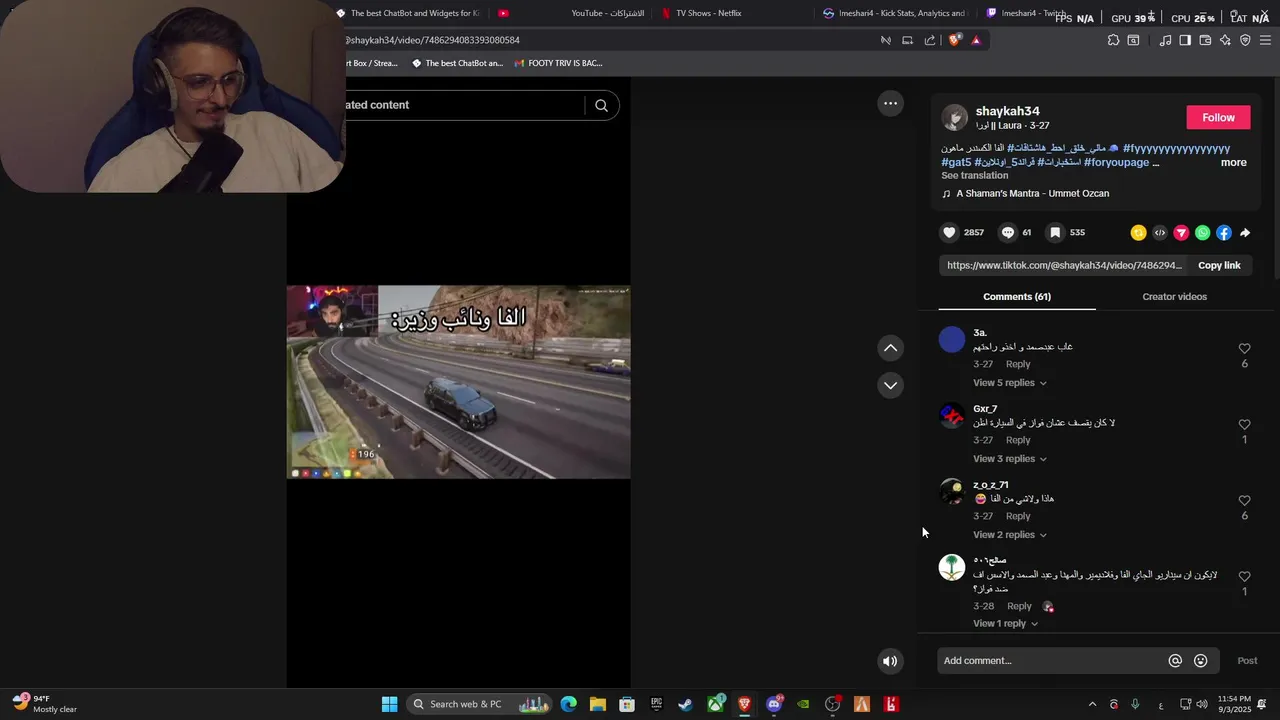
Task: Send to friends via the red paper-plane icon
Action: (1181, 233)
